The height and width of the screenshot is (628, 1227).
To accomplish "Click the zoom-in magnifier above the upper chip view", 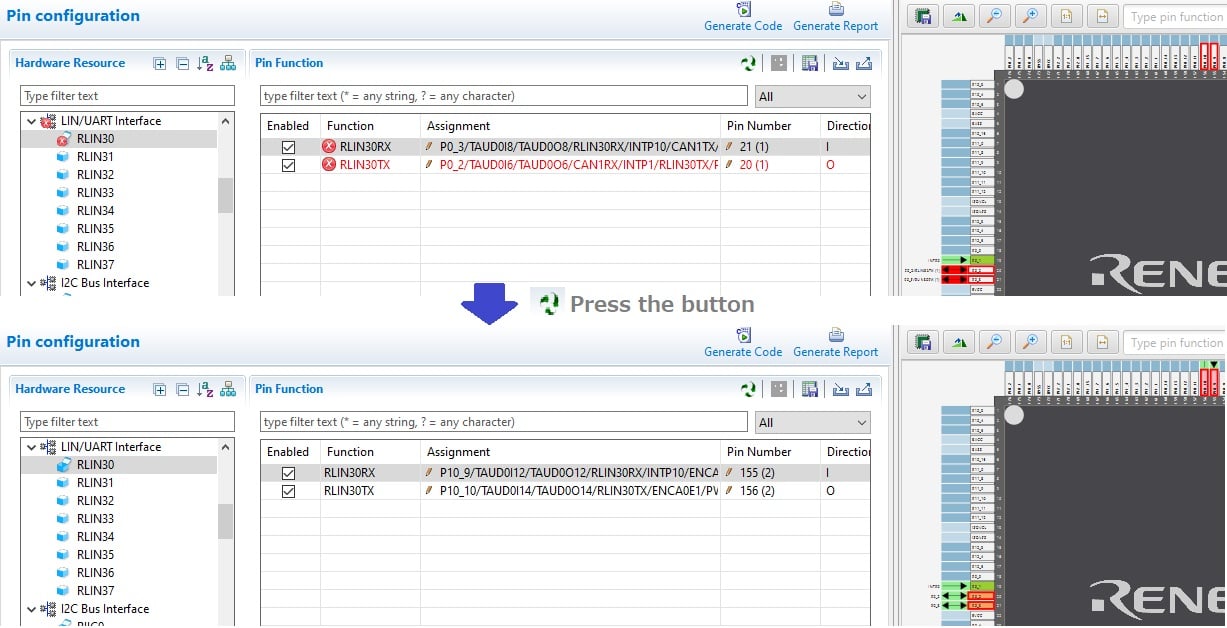I will tap(1029, 16).
